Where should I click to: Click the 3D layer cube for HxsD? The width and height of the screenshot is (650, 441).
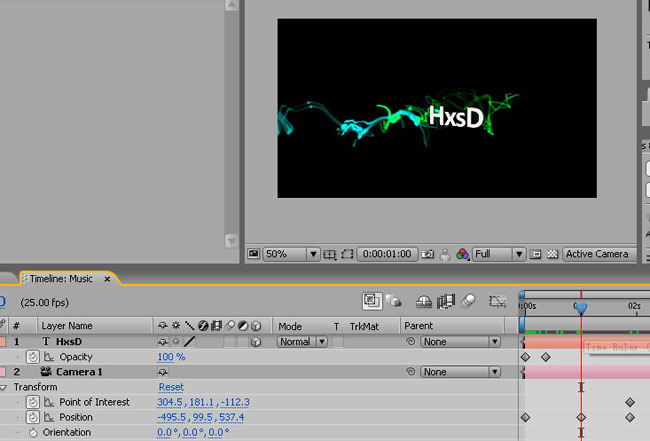[256, 341]
